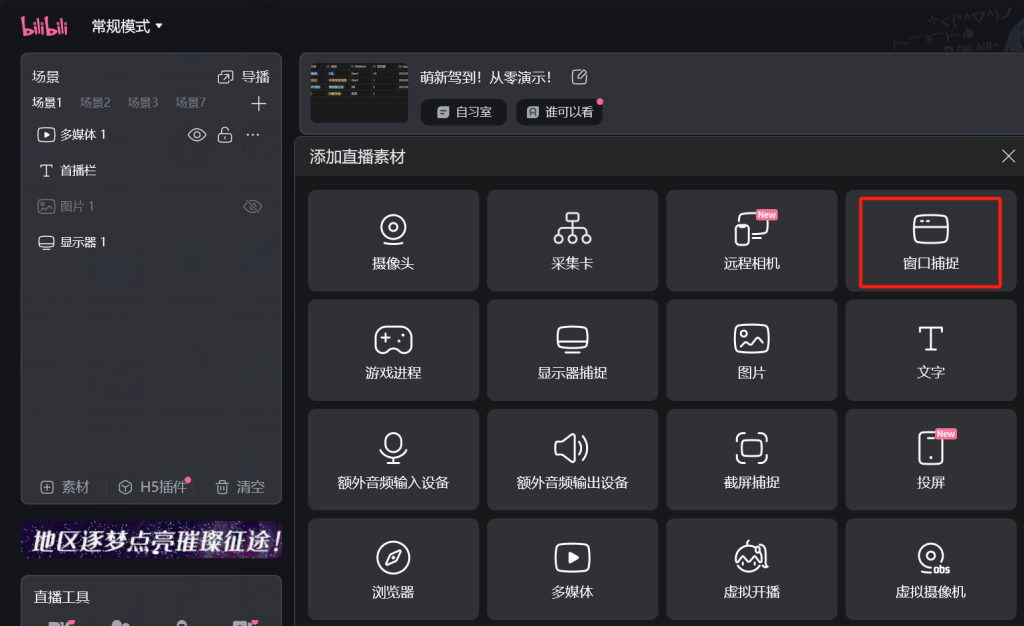
Task: Show the hidden 图片 1 layer
Action: point(253,207)
